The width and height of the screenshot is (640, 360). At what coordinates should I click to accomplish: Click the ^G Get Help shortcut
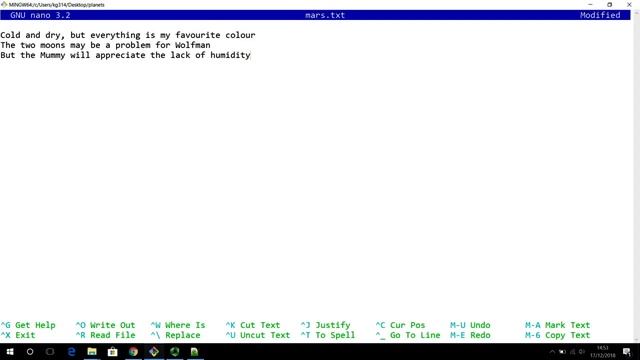[x=28, y=325]
